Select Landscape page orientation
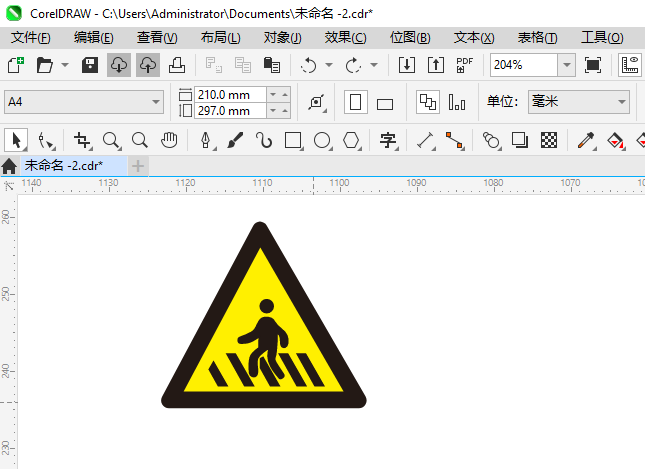 (x=385, y=104)
